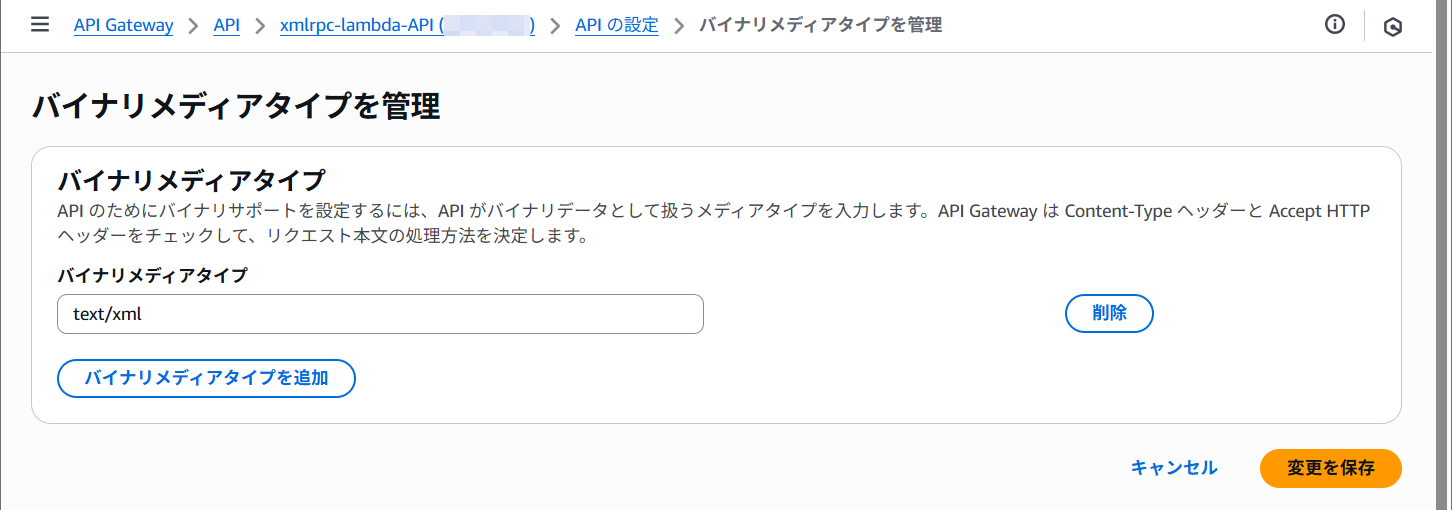
Task: Click chevron between API and xmlrpc-lambda-API
Action: point(260,26)
